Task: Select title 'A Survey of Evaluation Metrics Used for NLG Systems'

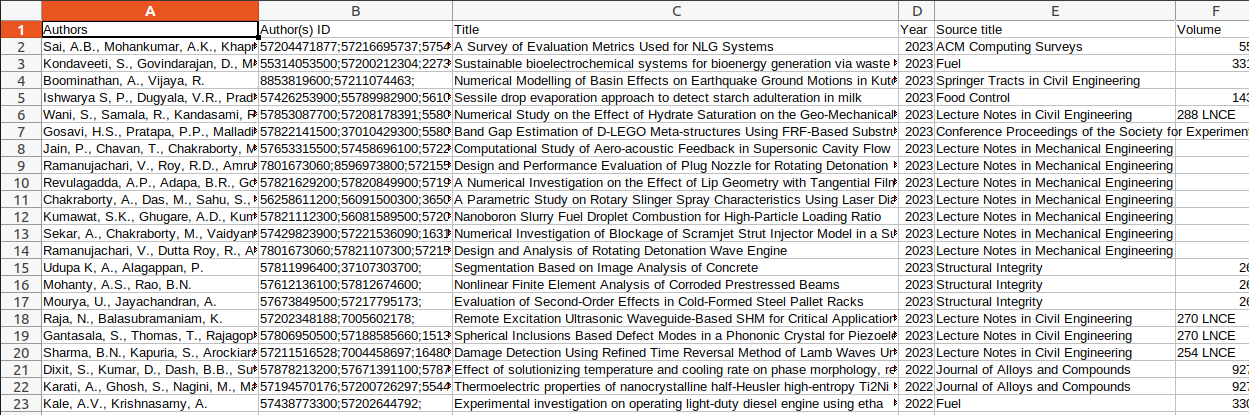Action: [x=675, y=47]
